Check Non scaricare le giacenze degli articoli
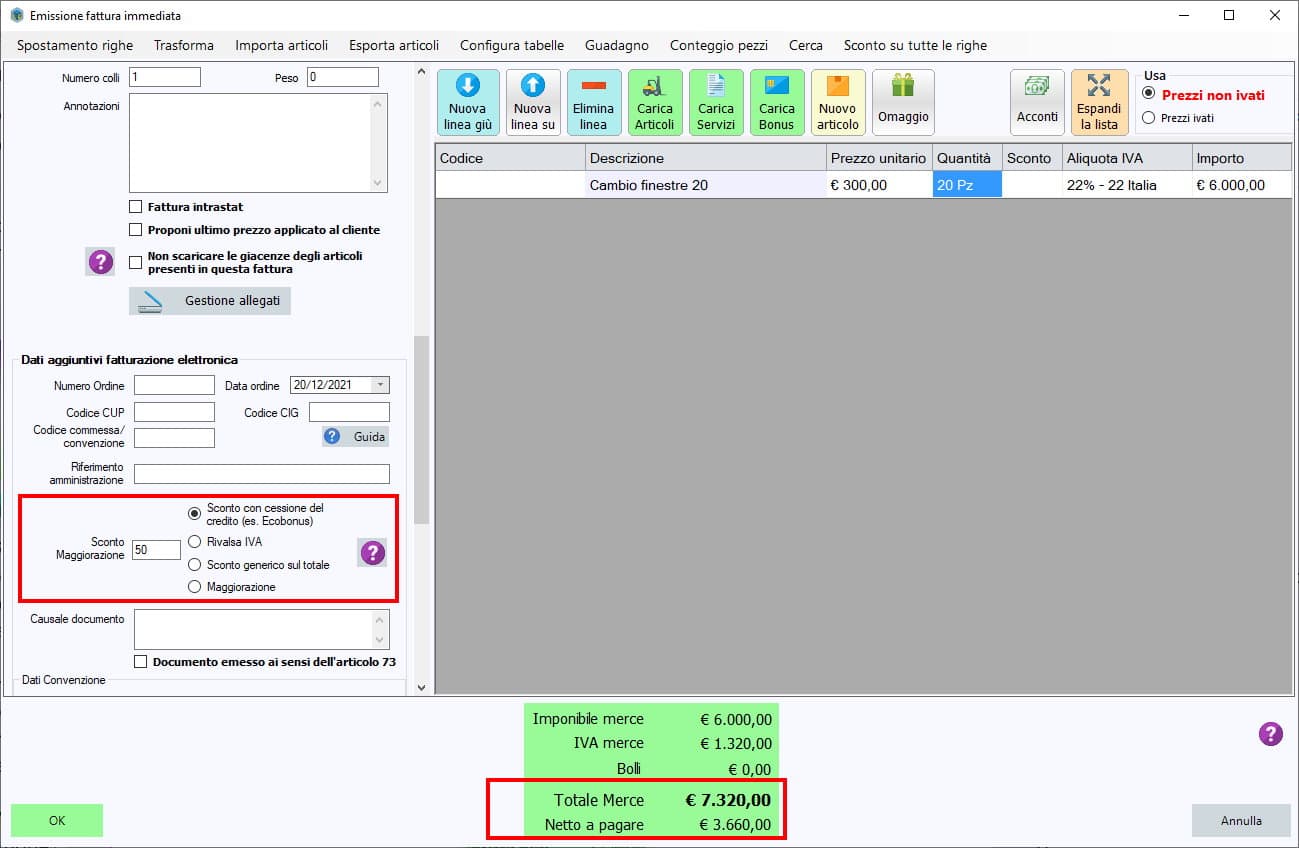 pyautogui.click(x=136, y=262)
